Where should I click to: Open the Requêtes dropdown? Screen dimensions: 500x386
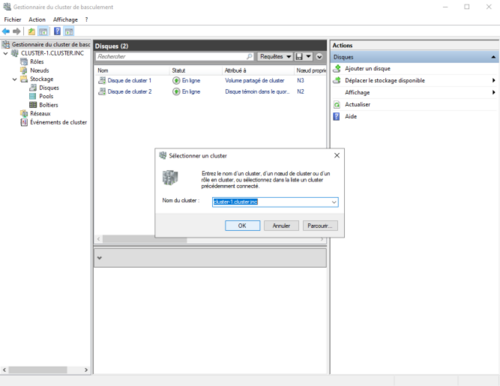tap(275, 57)
